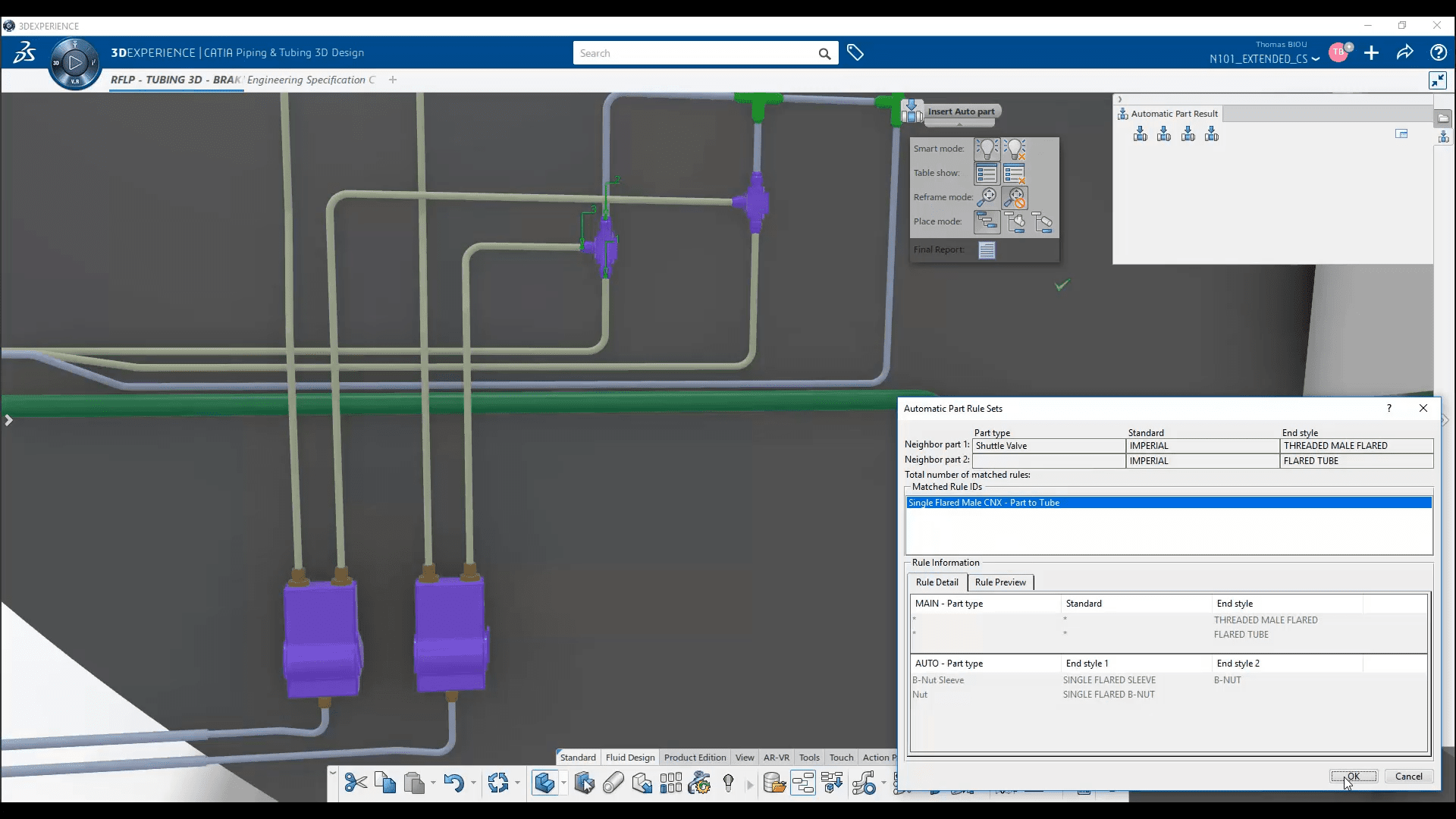Expand the N101_EXTENDED_CS credentials dropdown

[x=1316, y=59]
